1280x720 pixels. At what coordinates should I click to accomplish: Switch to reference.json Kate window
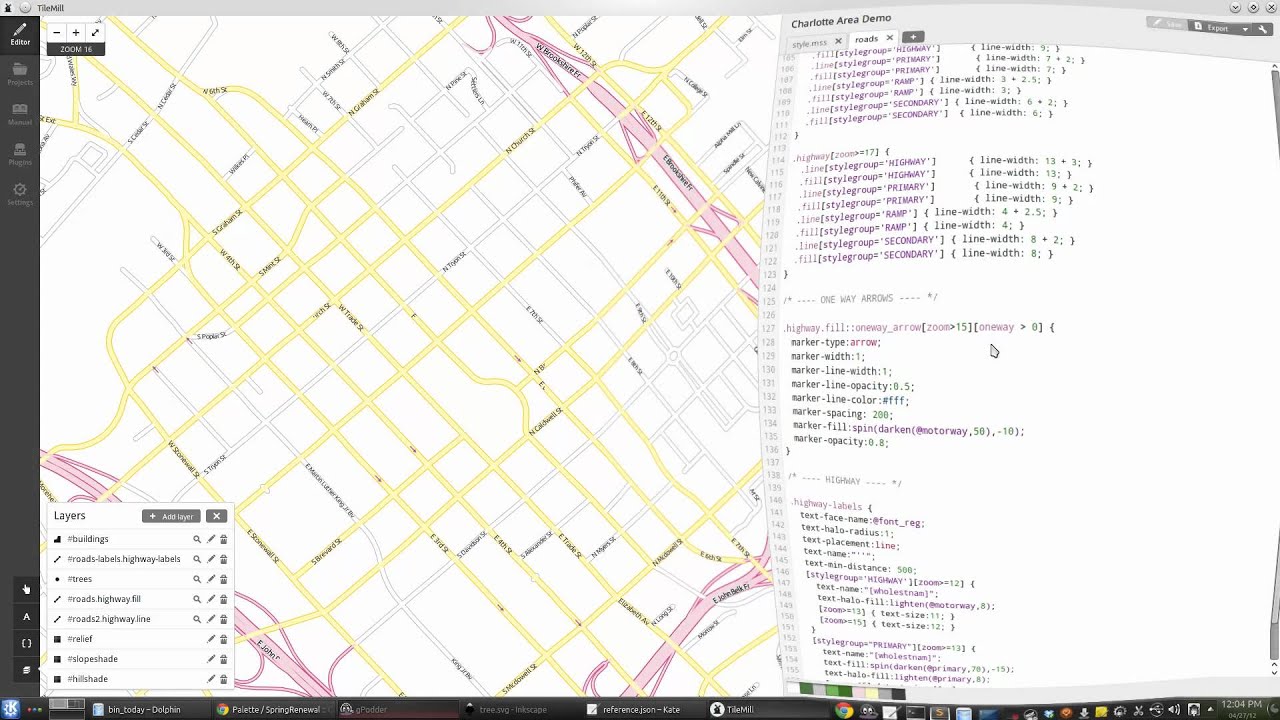[x=636, y=710]
